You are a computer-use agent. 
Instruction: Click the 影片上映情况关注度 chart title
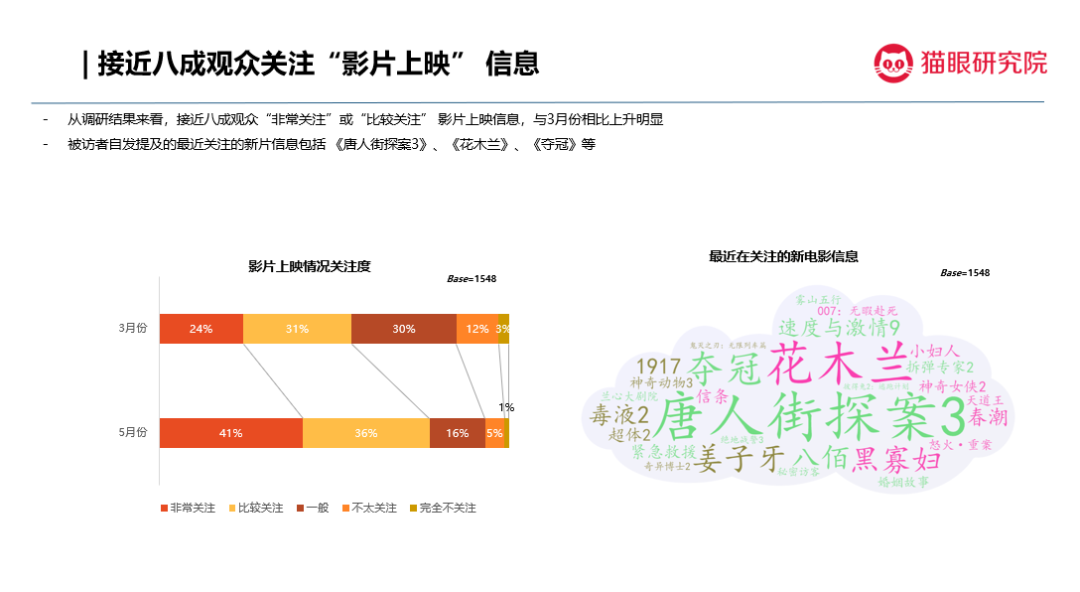click(309, 266)
